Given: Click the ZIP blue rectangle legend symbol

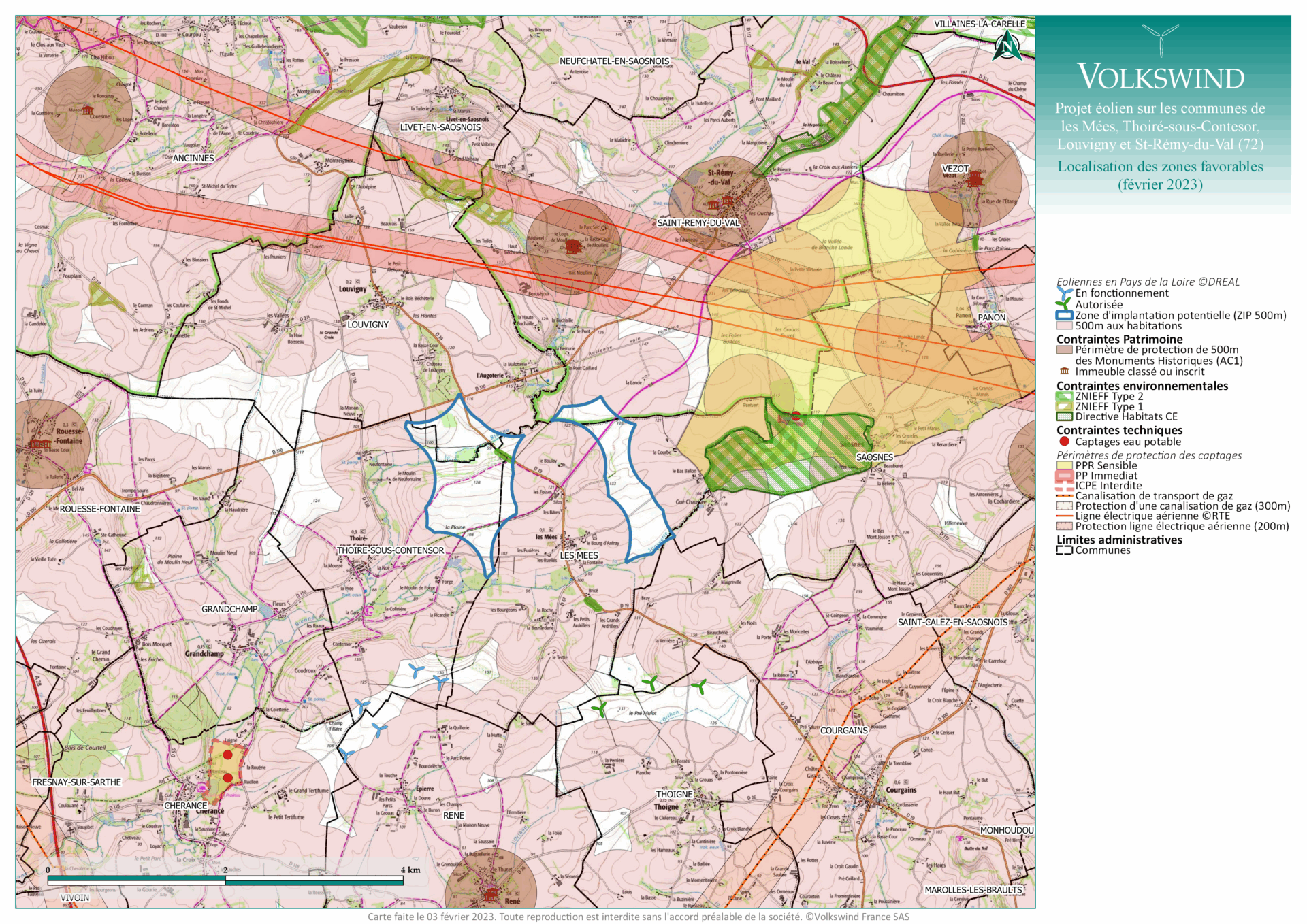Looking at the screenshot, I should pos(1064,315).
